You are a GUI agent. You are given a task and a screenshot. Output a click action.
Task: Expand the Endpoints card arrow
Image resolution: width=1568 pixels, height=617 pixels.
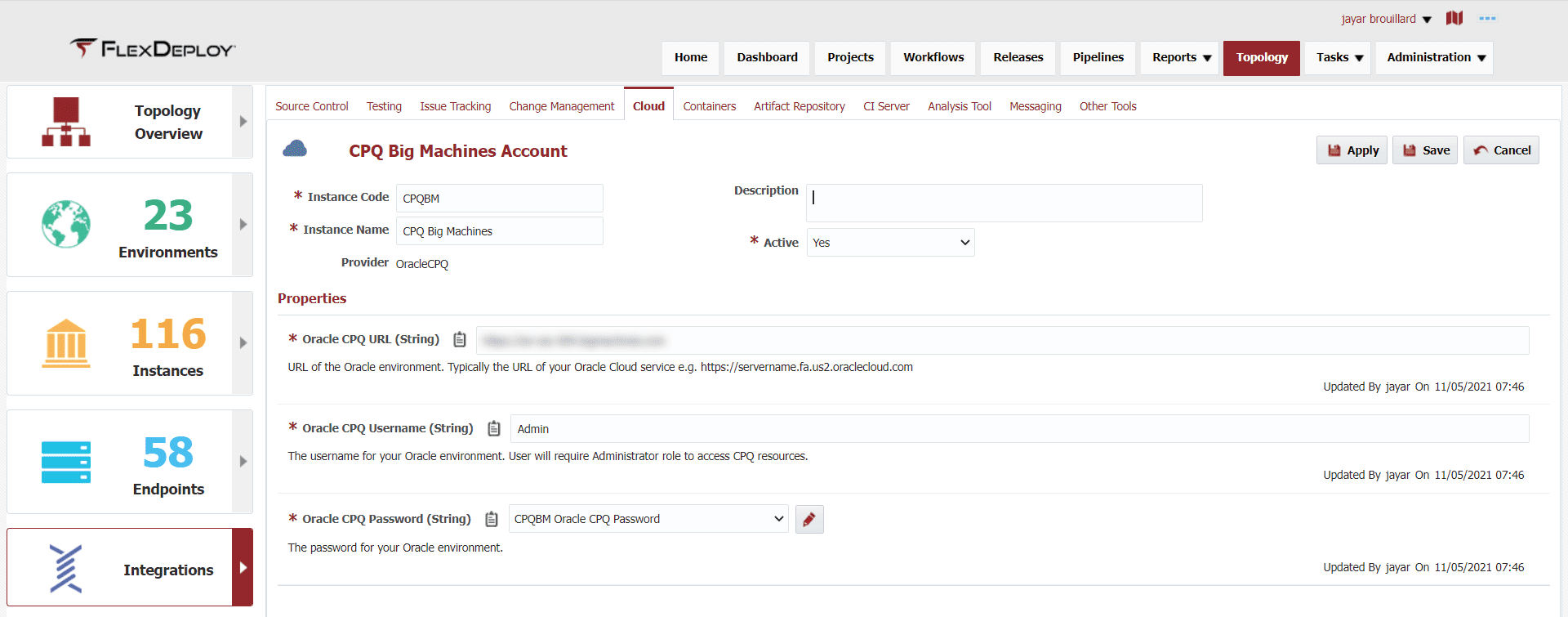click(x=243, y=462)
